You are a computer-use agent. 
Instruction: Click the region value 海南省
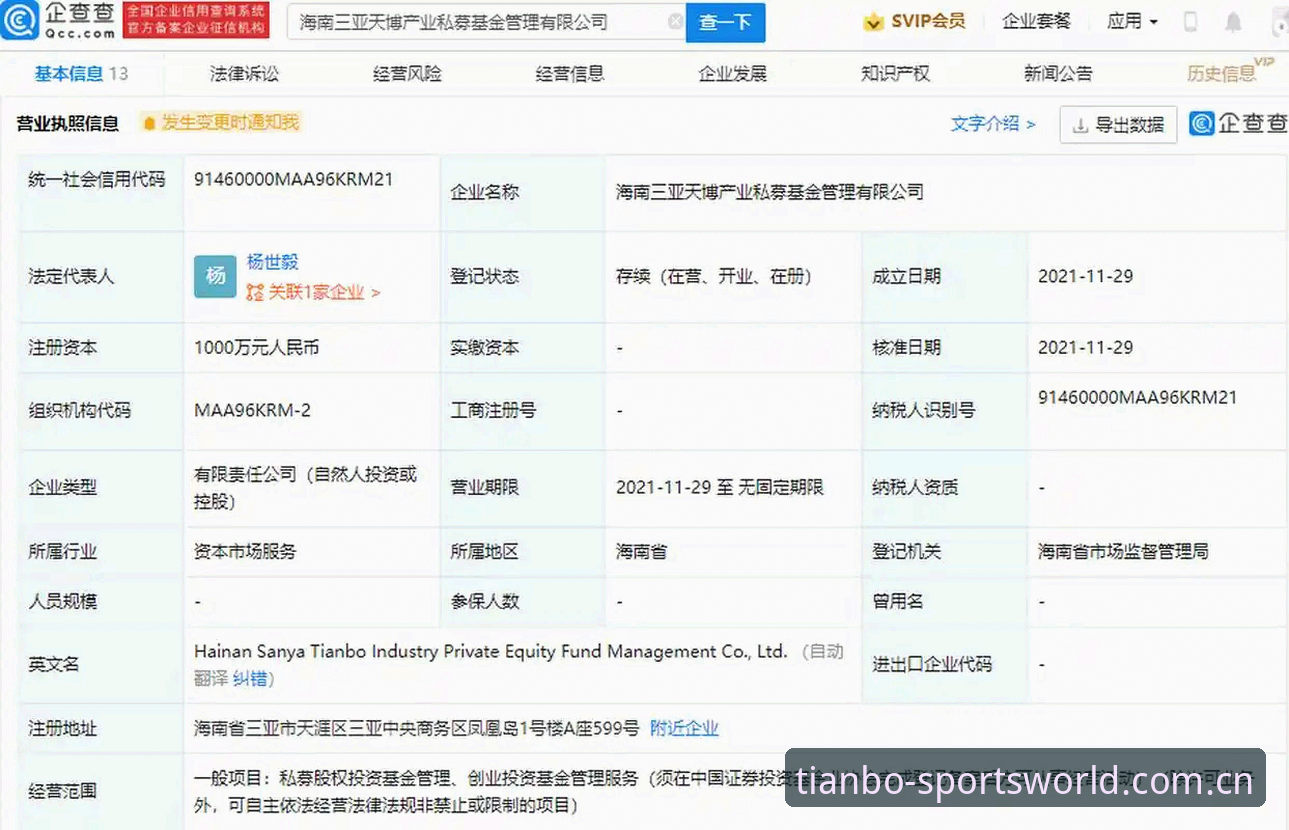[x=641, y=551]
